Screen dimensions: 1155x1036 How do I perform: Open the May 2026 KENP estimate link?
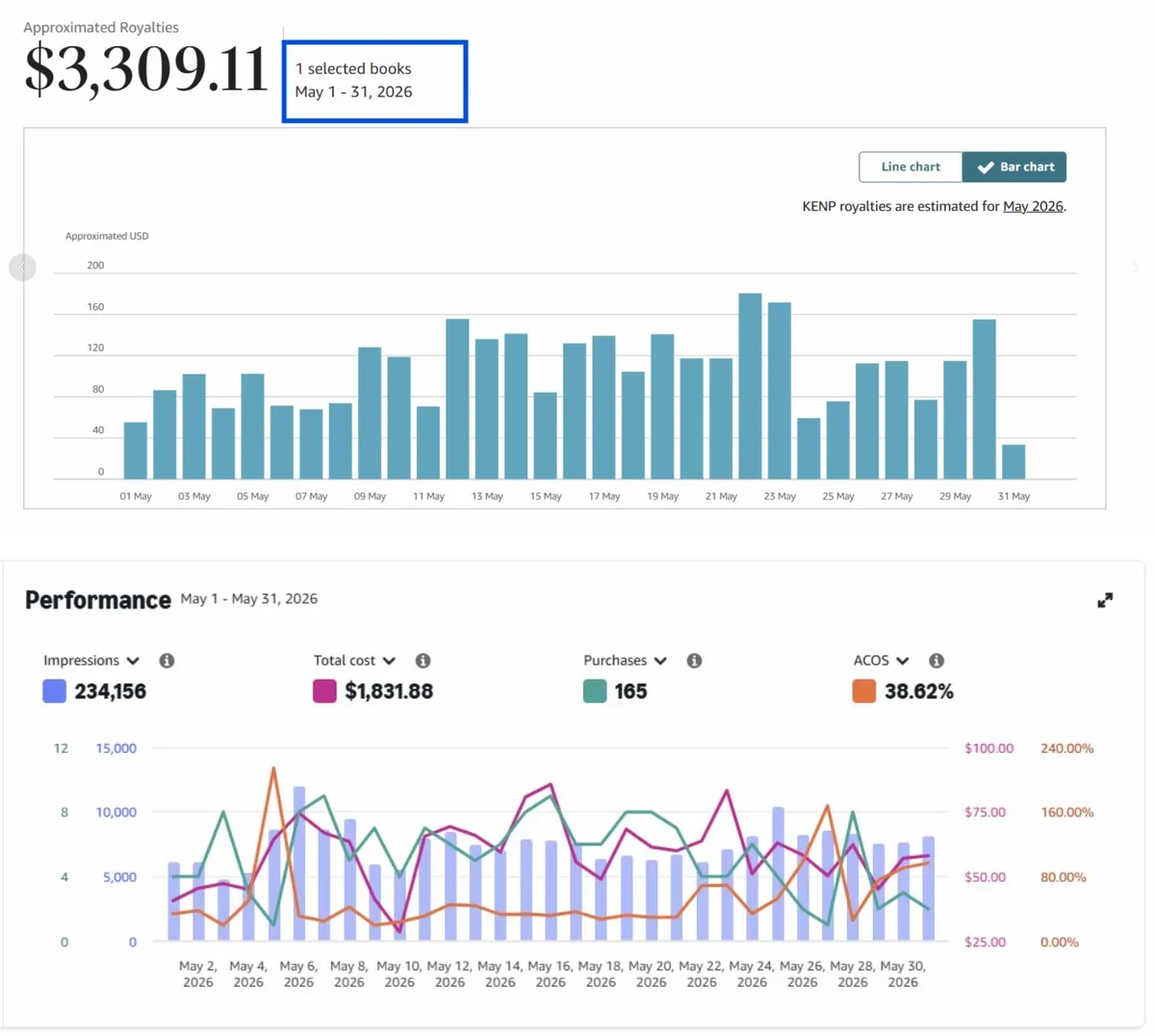pyautogui.click(x=1033, y=206)
